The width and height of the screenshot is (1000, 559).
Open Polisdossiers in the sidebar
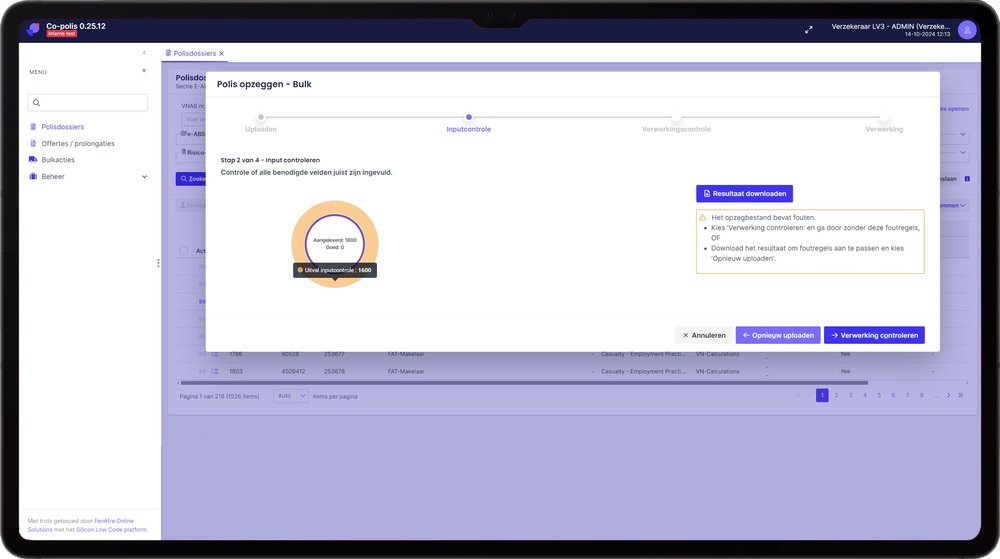[x=62, y=127]
